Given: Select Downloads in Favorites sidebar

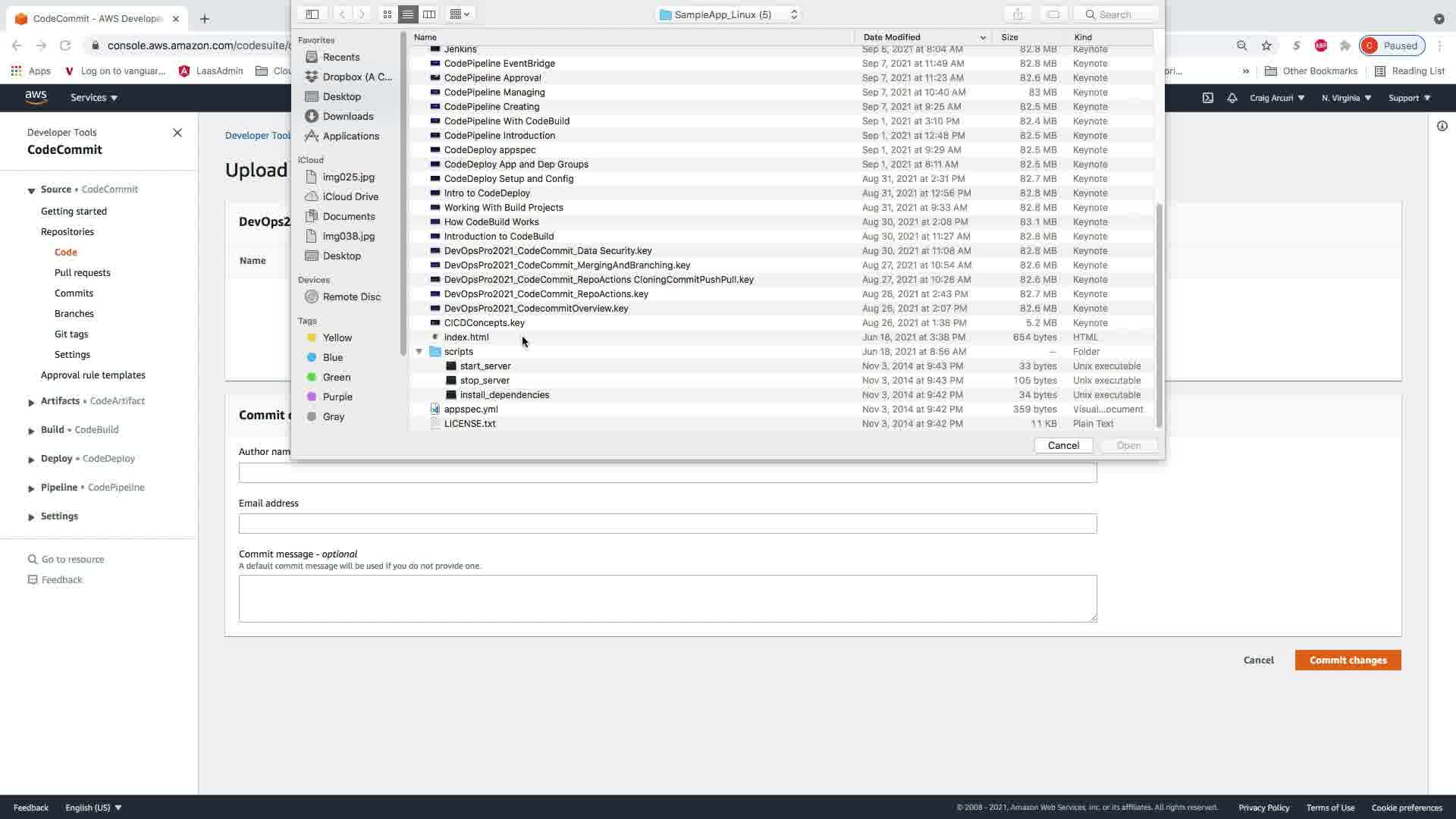Looking at the screenshot, I should [x=347, y=116].
